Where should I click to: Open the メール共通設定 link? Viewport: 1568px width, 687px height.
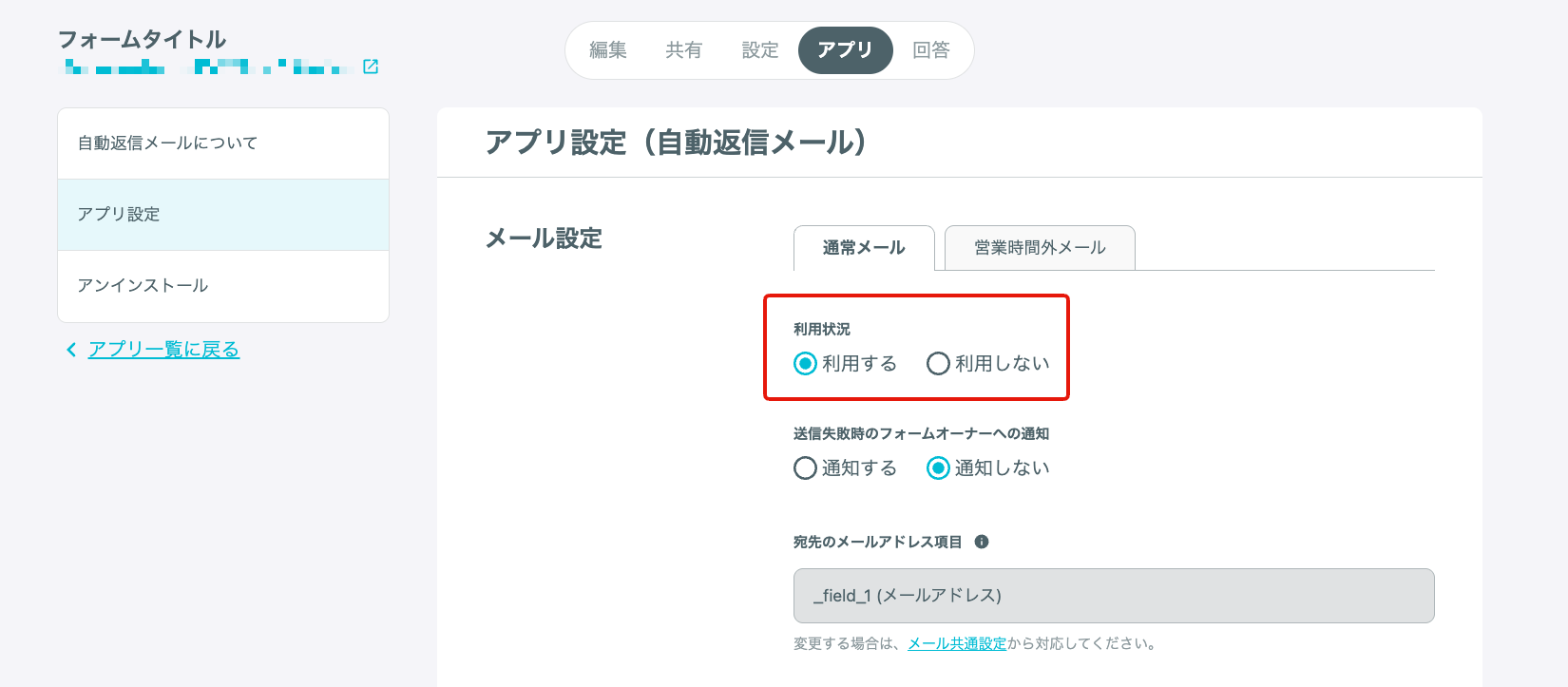coord(957,644)
